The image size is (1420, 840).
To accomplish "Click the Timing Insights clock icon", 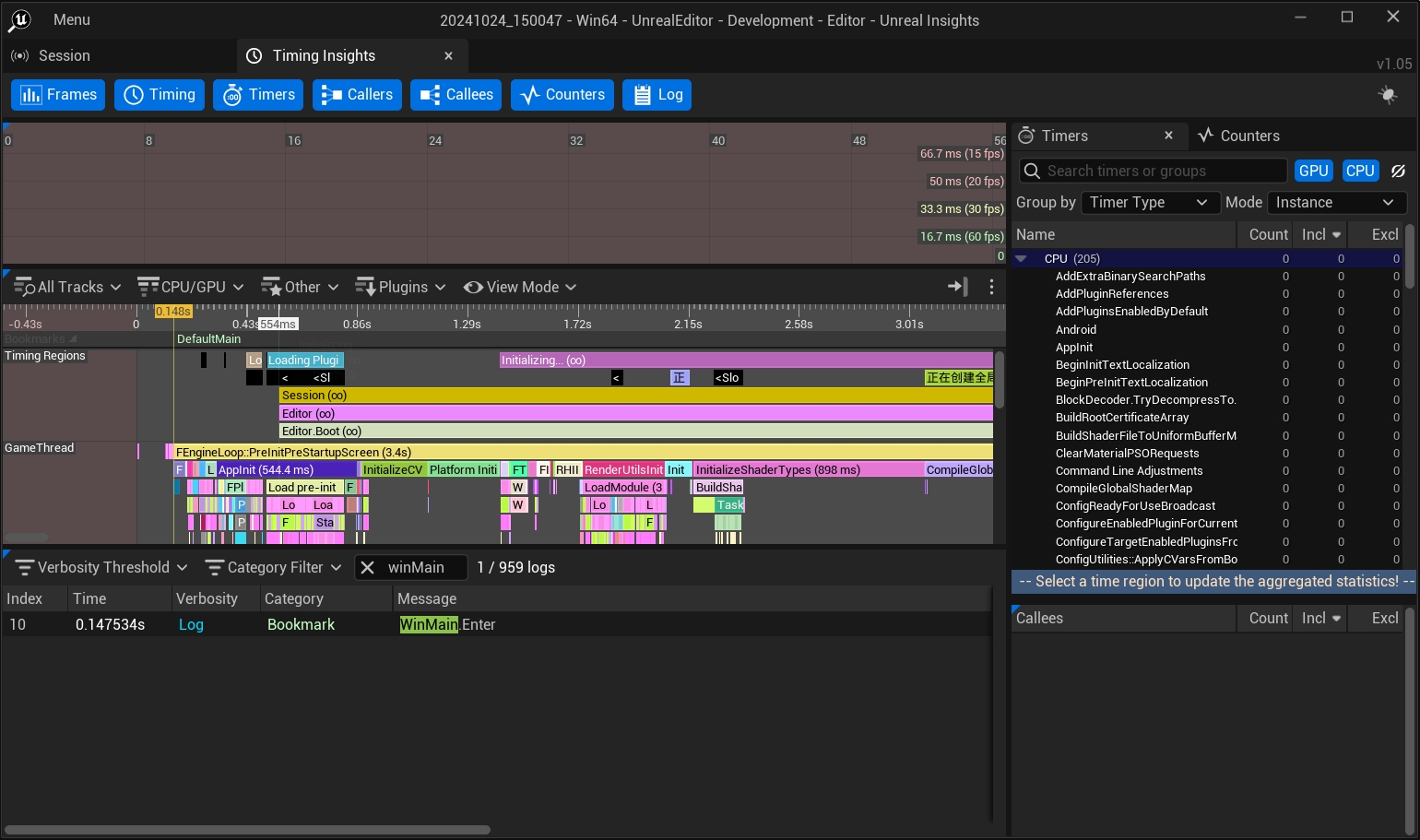I will point(254,56).
